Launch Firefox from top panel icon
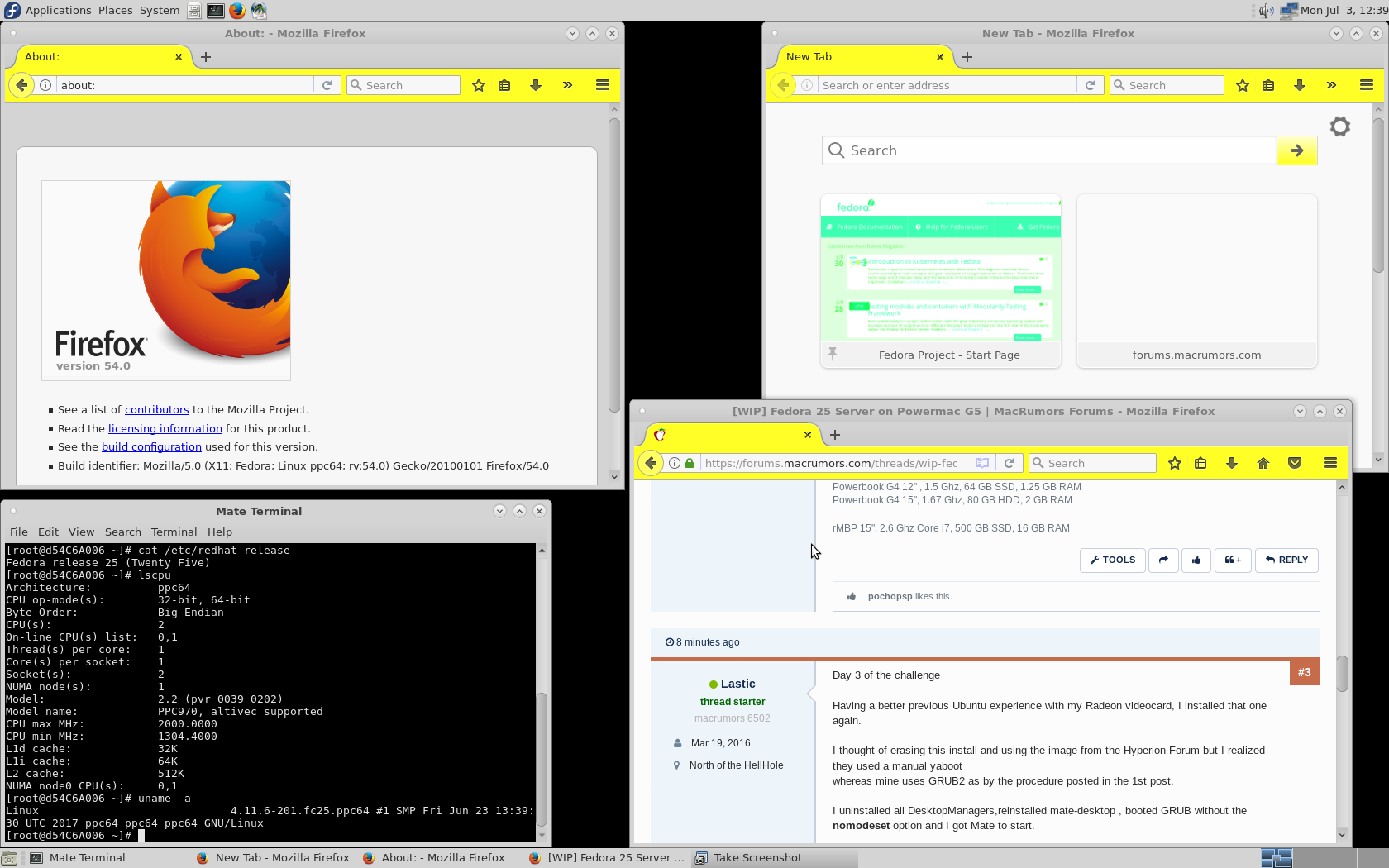 (237, 10)
